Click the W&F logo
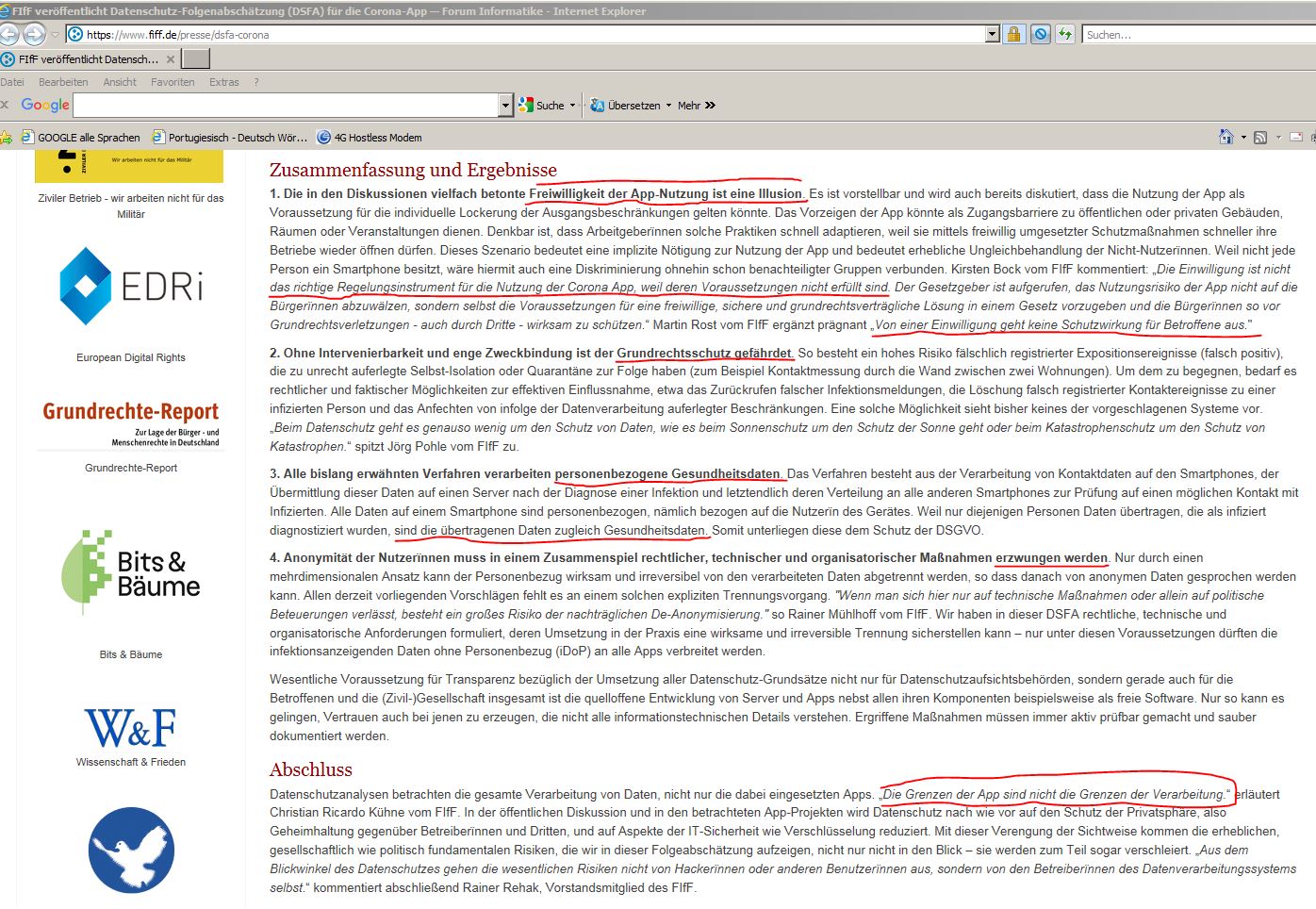The width and height of the screenshot is (1316, 909). click(131, 729)
